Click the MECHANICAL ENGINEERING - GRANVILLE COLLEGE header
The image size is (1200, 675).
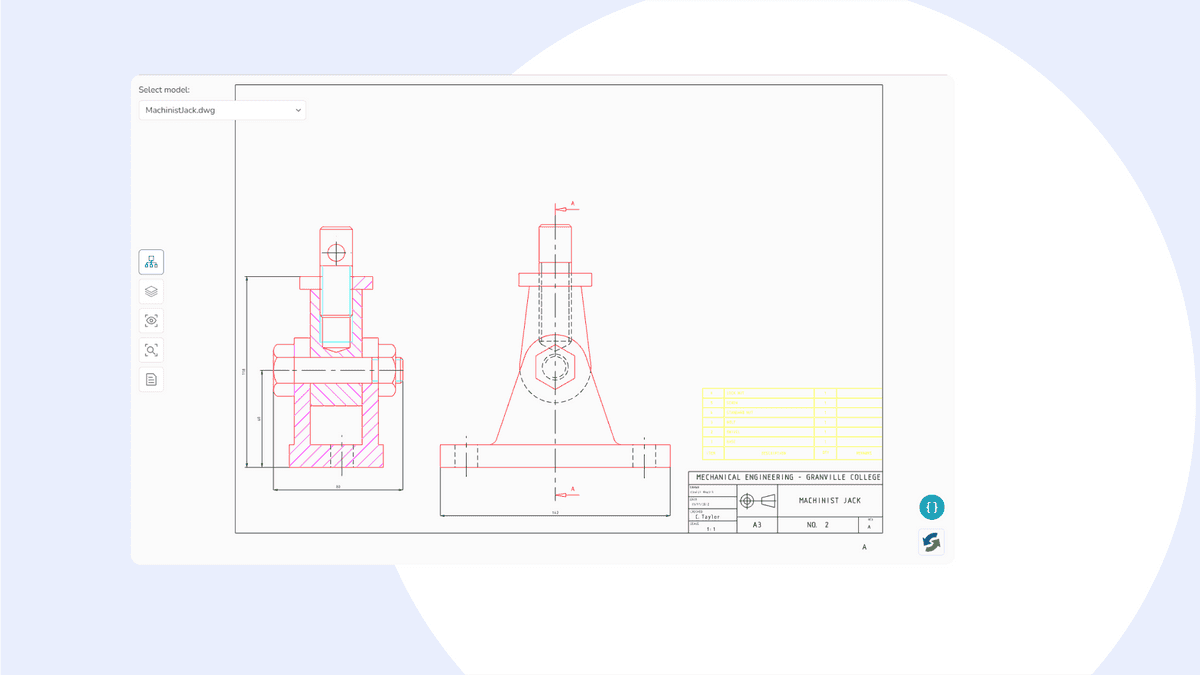coord(788,478)
